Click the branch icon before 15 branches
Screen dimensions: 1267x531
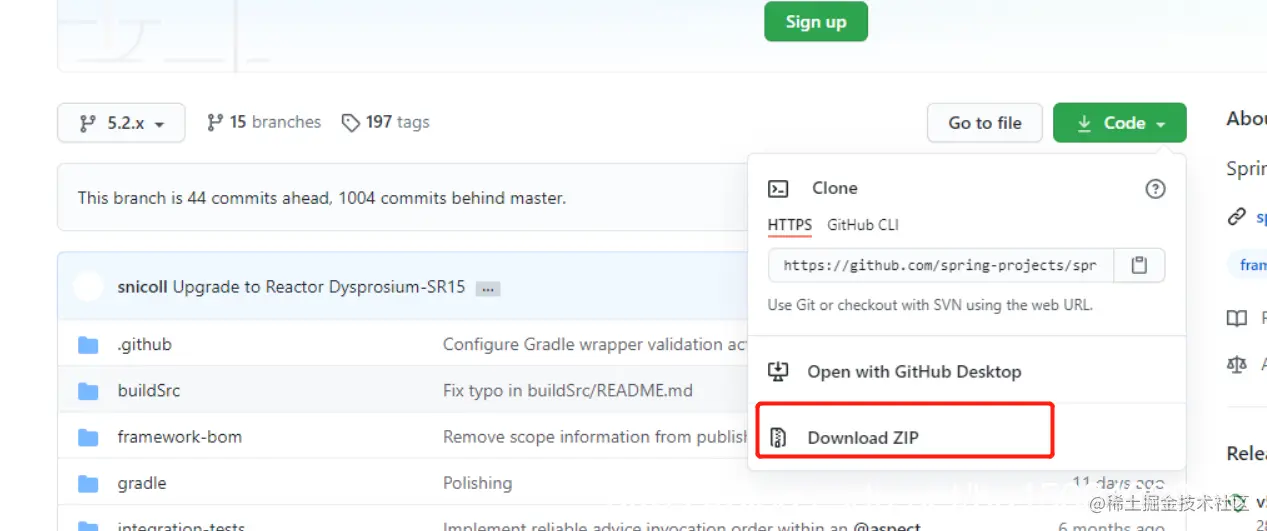point(214,122)
